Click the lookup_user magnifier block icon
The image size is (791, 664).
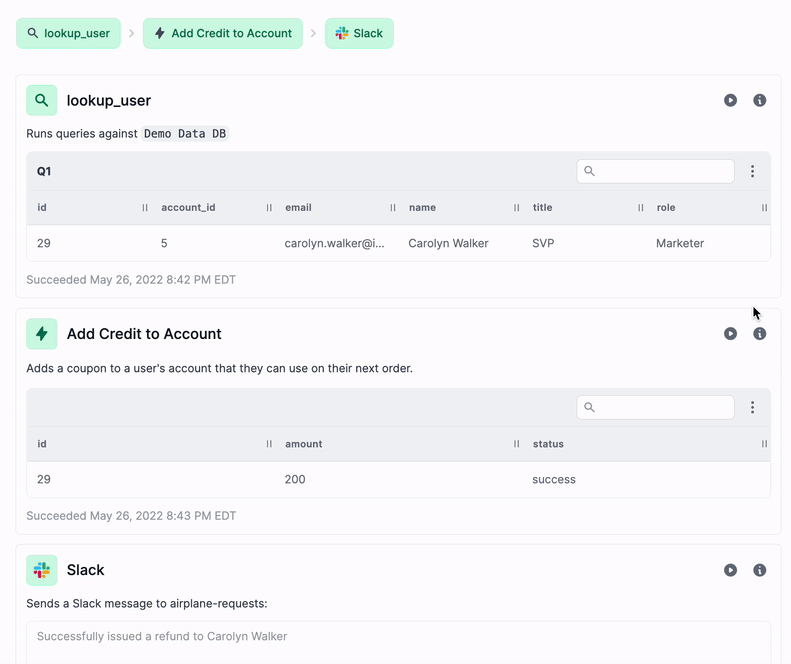click(42, 100)
